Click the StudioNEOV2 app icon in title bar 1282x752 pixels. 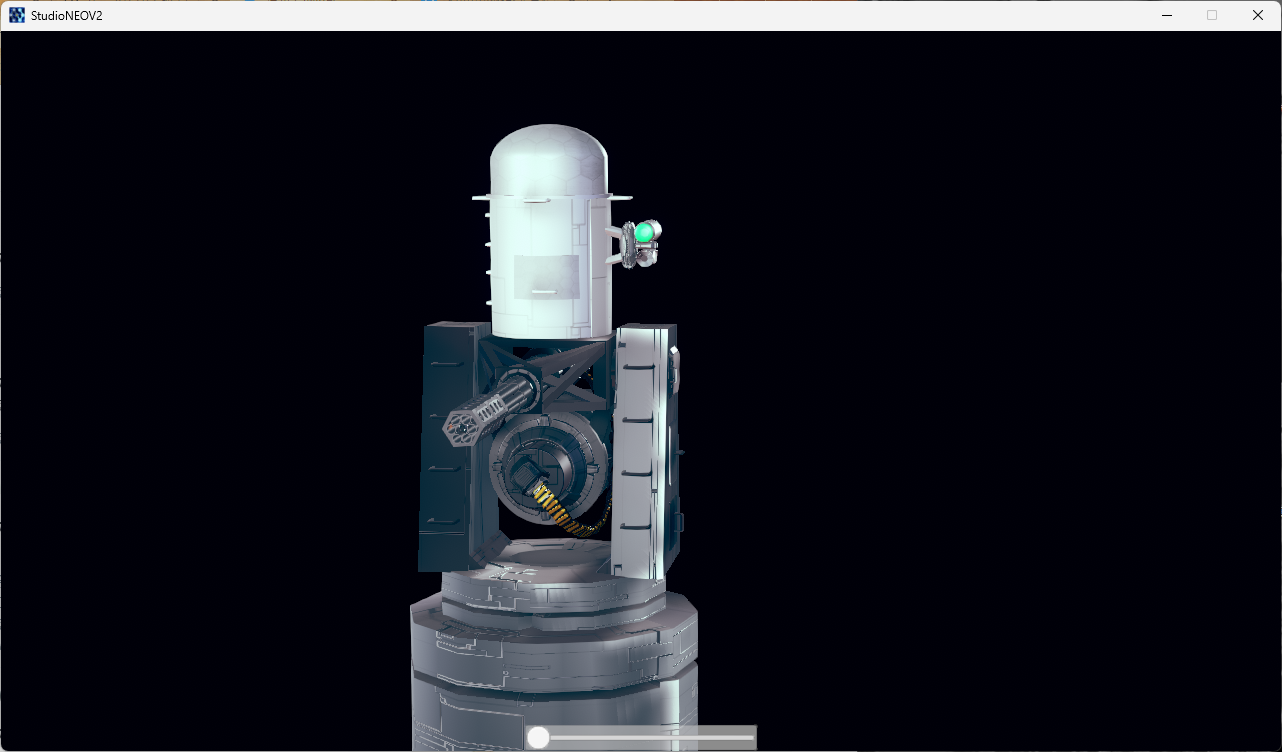pos(17,15)
